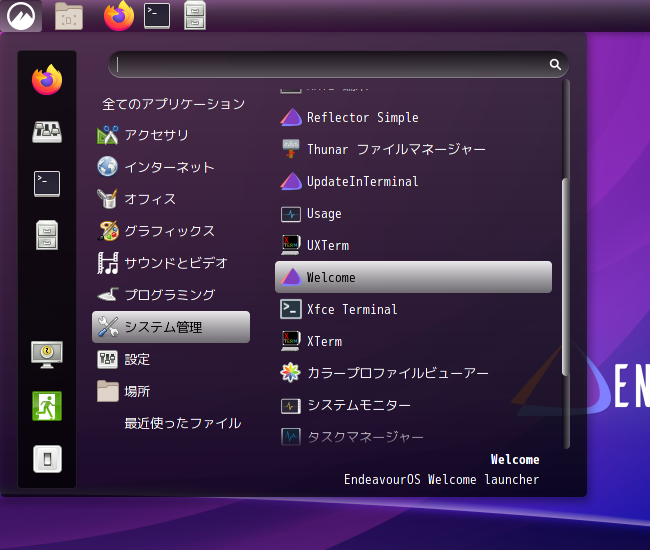Click the システムモニター icon
The image size is (650, 550).
click(291, 406)
